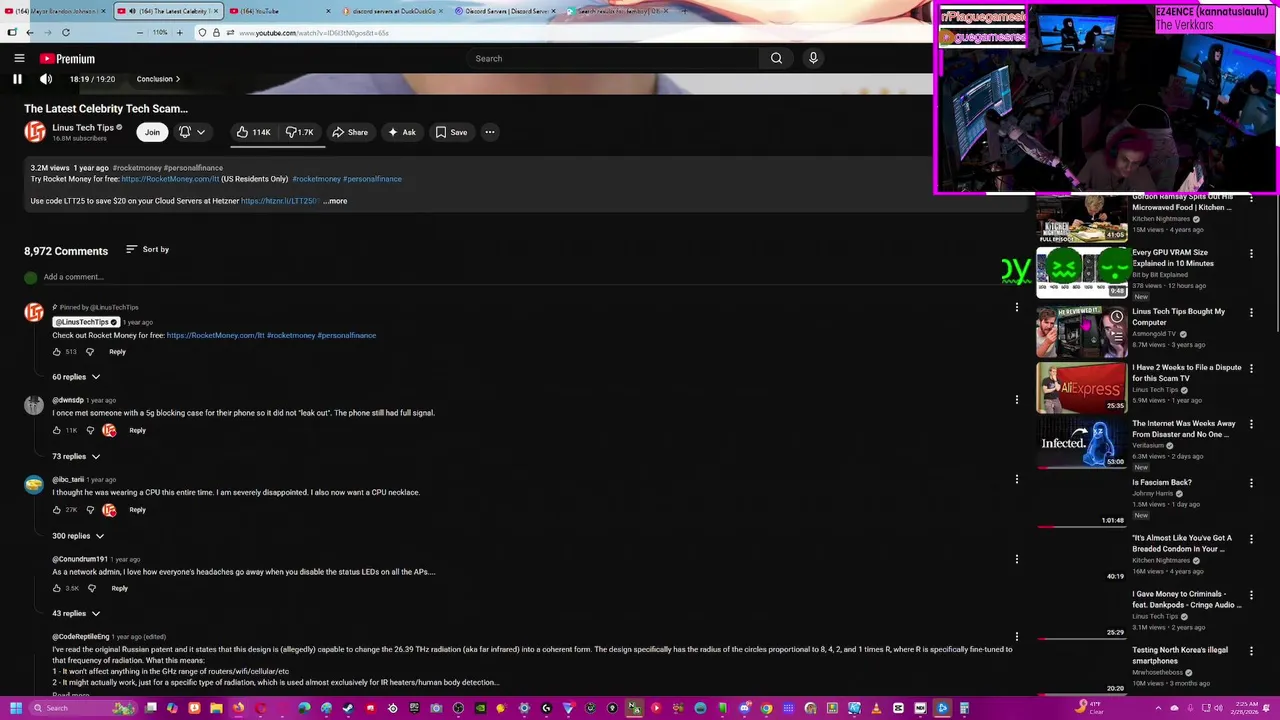Viewport: 1280px width, 720px height.
Task: Click the padlock site info icon
Action: pos(216,33)
